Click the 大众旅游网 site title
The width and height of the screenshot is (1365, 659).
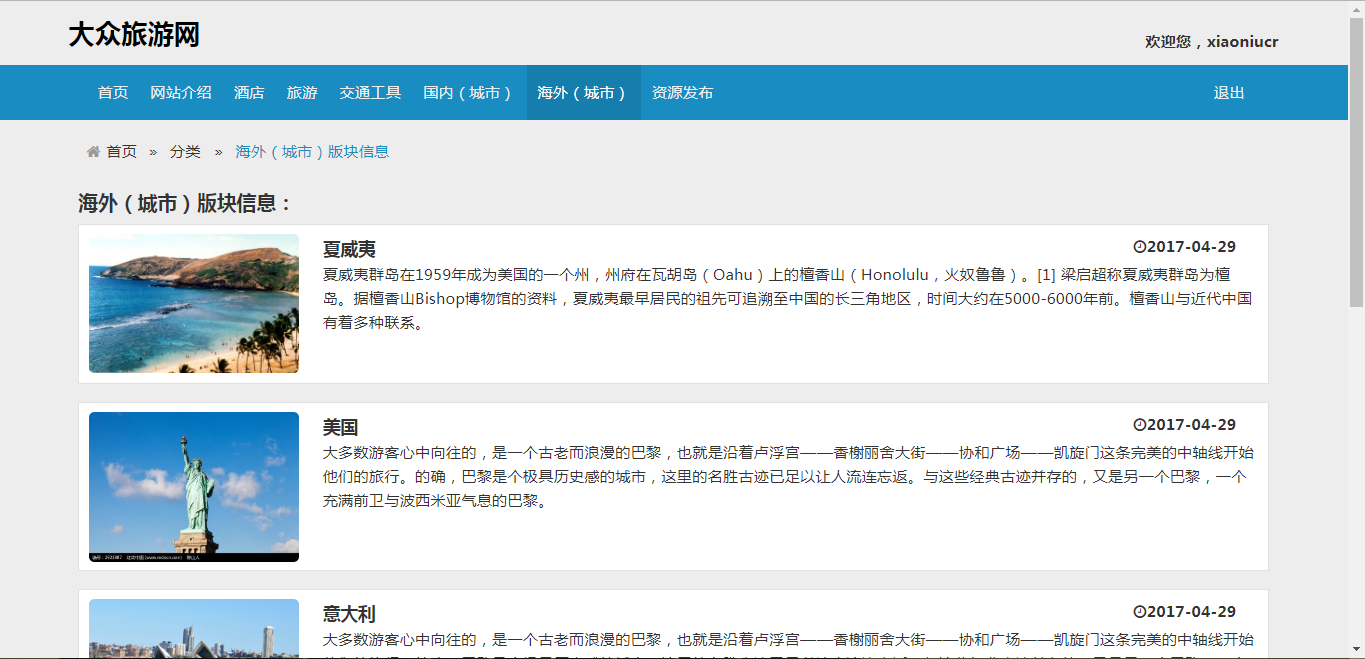click(x=134, y=35)
